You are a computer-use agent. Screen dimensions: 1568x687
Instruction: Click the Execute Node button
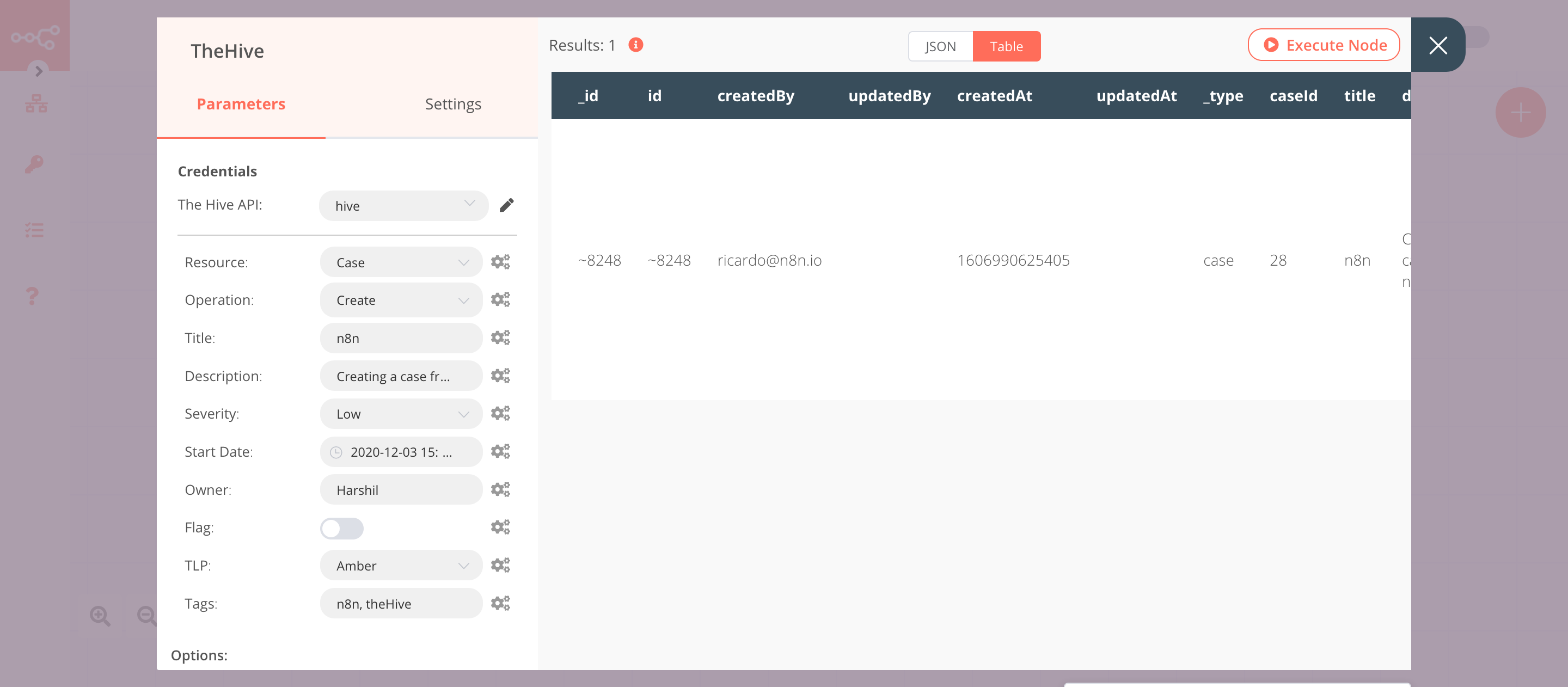[x=1324, y=44]
